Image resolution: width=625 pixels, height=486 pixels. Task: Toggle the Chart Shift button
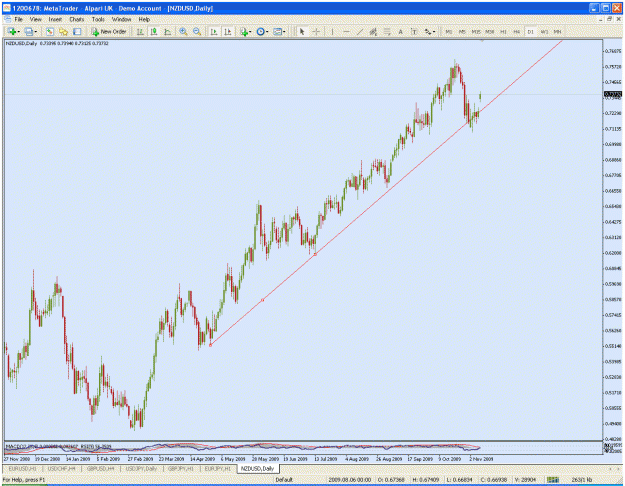pyautogui.click(x=228, y=31)
